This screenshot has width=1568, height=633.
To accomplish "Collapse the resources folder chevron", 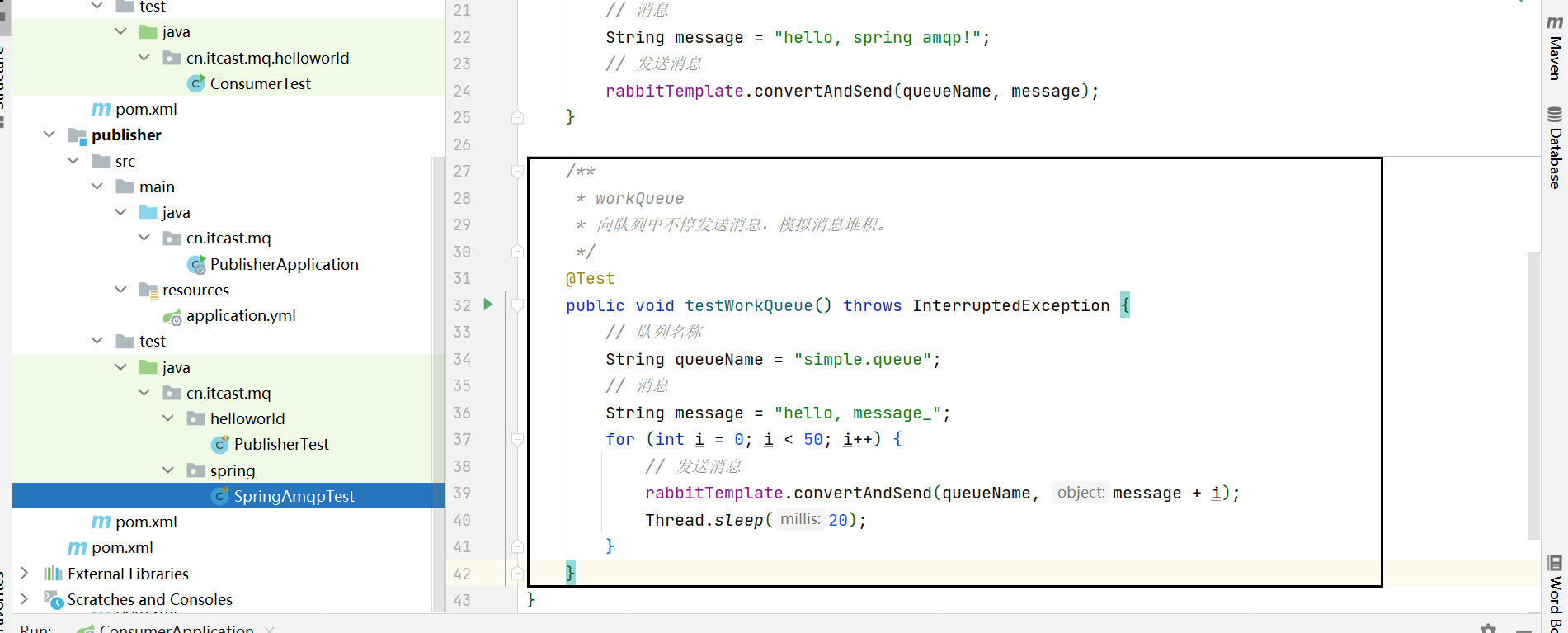I will 121,290.
